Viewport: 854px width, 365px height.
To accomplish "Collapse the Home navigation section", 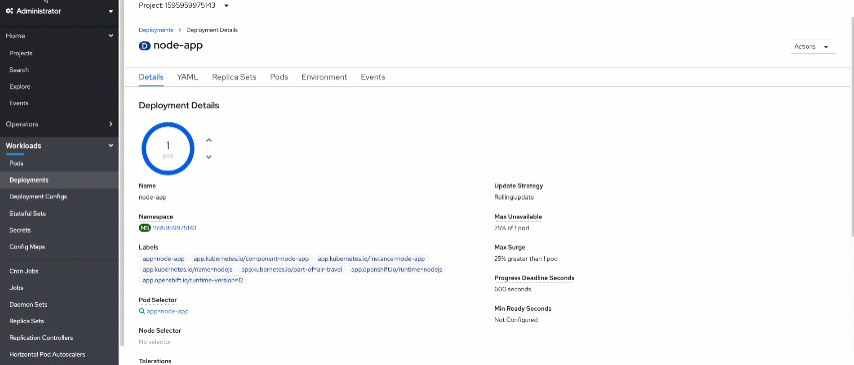I will 59,35.
